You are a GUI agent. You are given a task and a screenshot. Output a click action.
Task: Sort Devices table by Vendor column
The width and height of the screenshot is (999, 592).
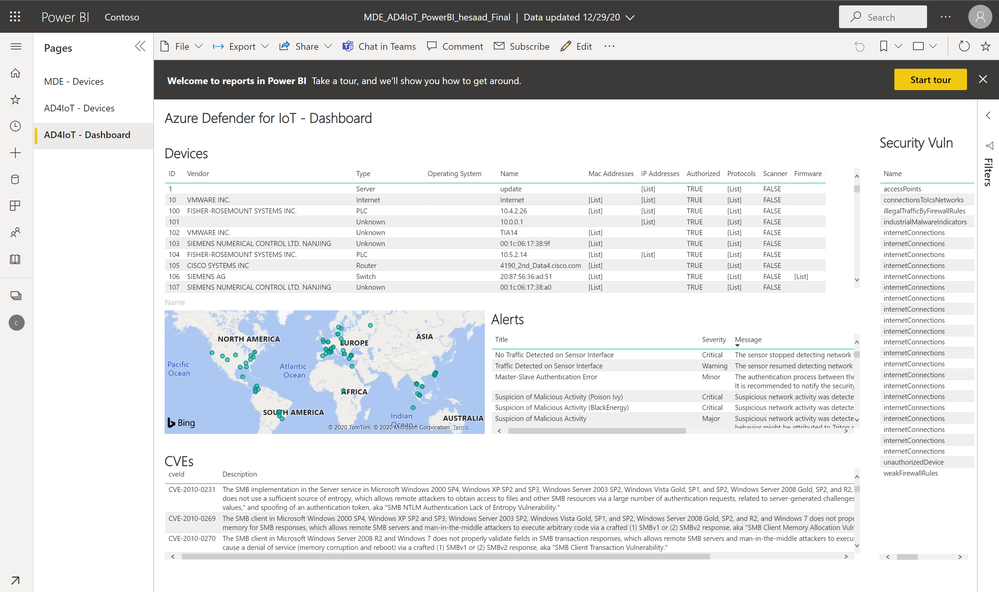pos(198,173)
